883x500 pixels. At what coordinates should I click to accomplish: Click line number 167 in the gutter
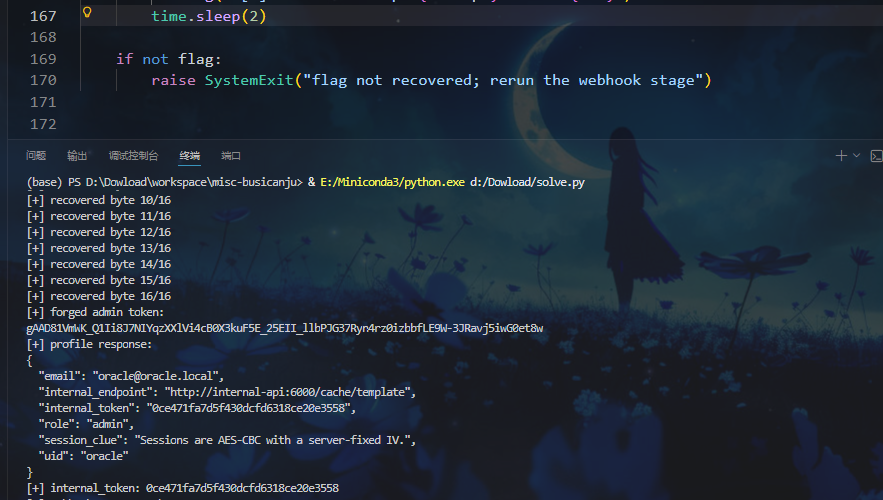pos(43,16)
